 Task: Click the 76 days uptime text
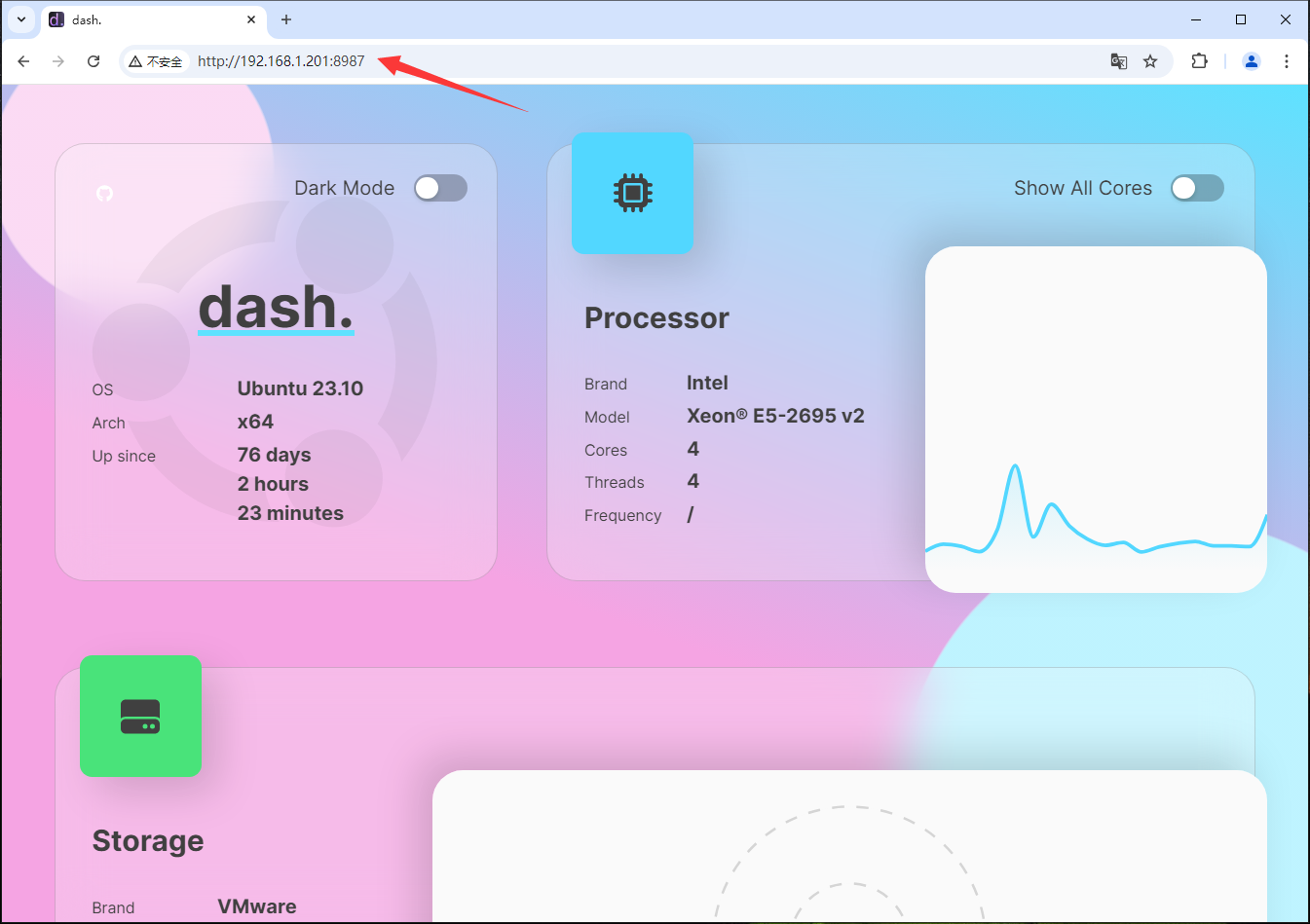(275, 455)
